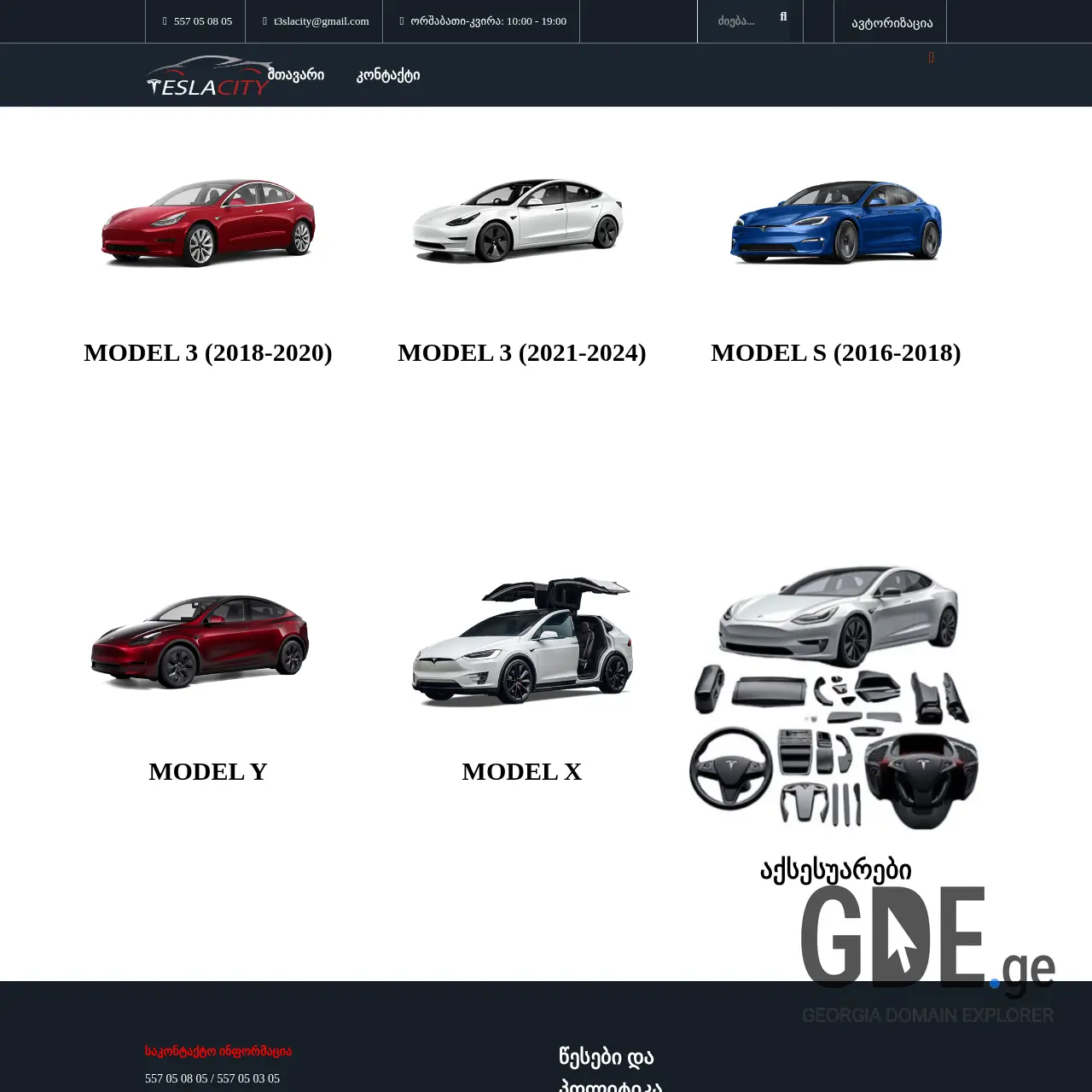
Task: Open the MODEL 3 (2021-2024) category
Action: coord(522,352)
